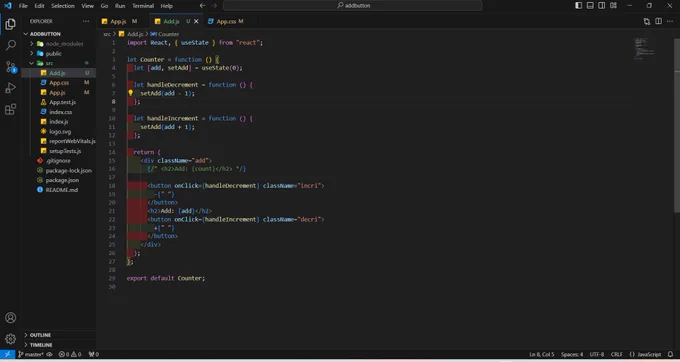Click the addbutton command center search box
This screenshot has width=680, height=362.
[353, 6]
